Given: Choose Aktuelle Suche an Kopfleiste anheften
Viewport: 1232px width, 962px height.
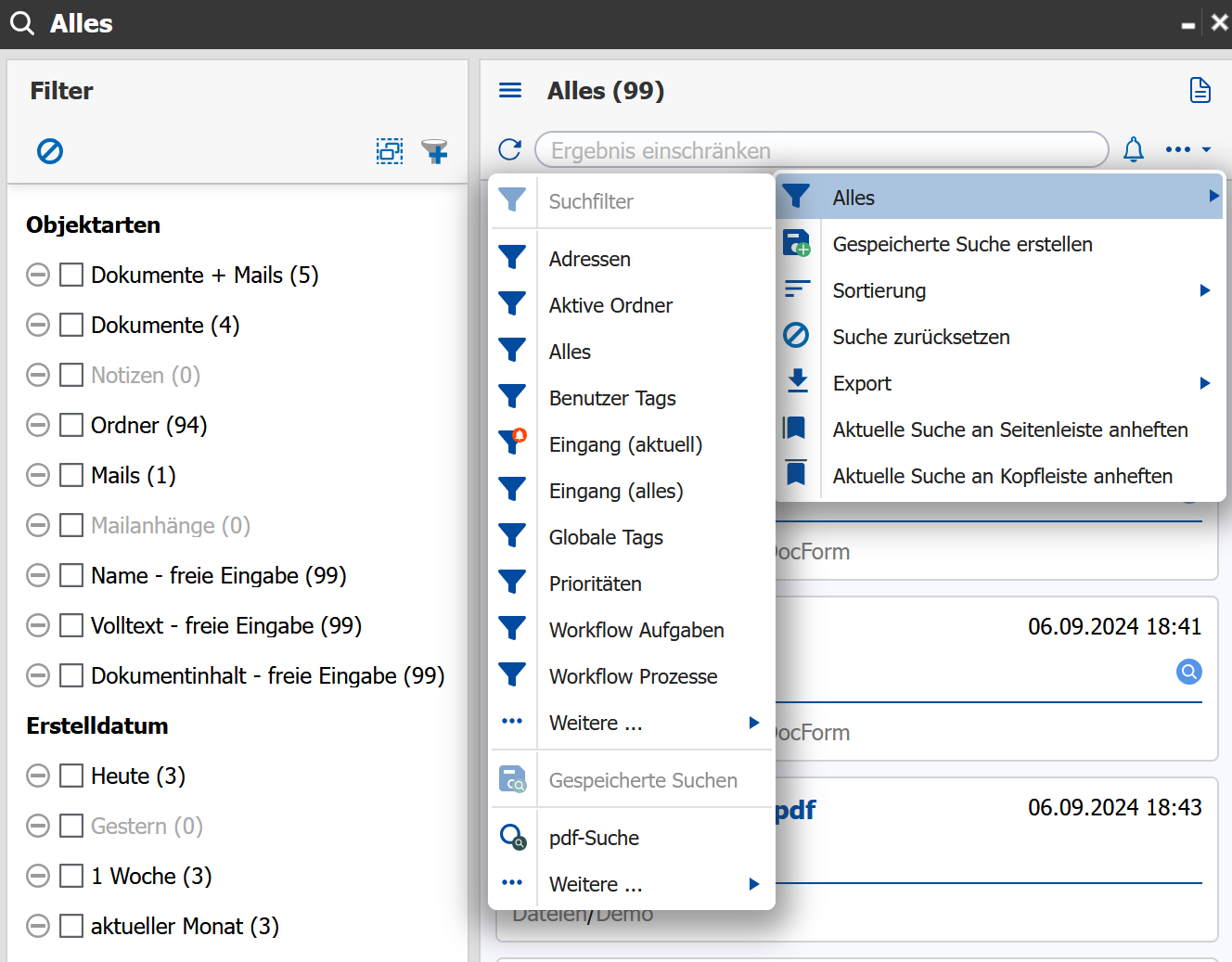Looking at the screenshot, I should pyautogui.click(x=1000, y=476).
